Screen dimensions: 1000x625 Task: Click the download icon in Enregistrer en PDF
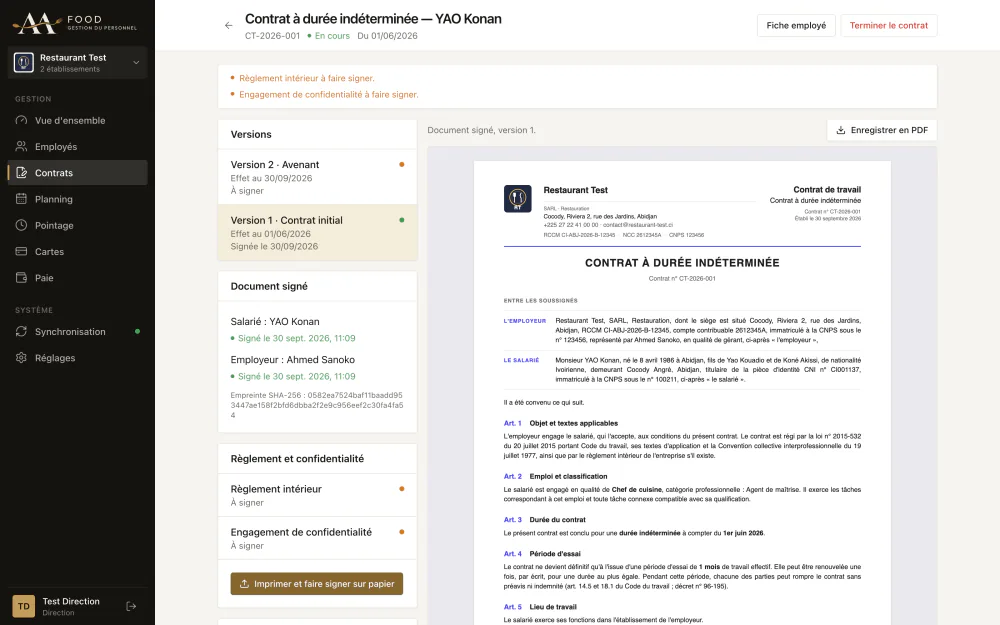[x=841, y=130]
